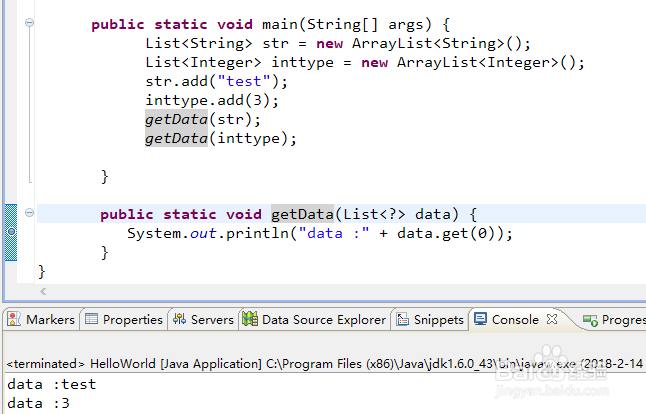Viewport: 646px width, 414px height.
Task: Switch to the Markers tab
Action: (41, 320)
